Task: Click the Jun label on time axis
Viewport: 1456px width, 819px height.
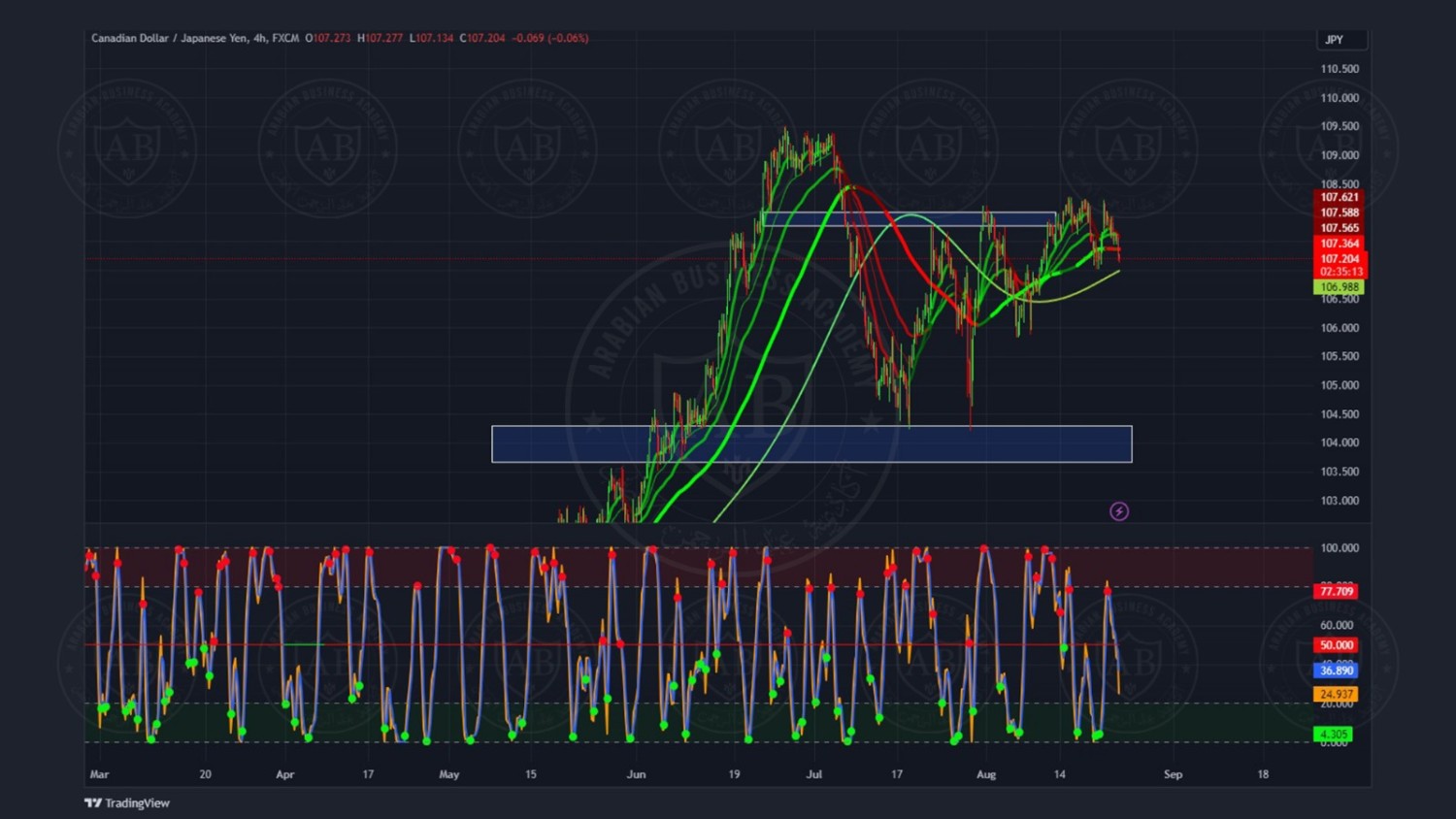Action: pyautogui.click(x=636, y=774)
